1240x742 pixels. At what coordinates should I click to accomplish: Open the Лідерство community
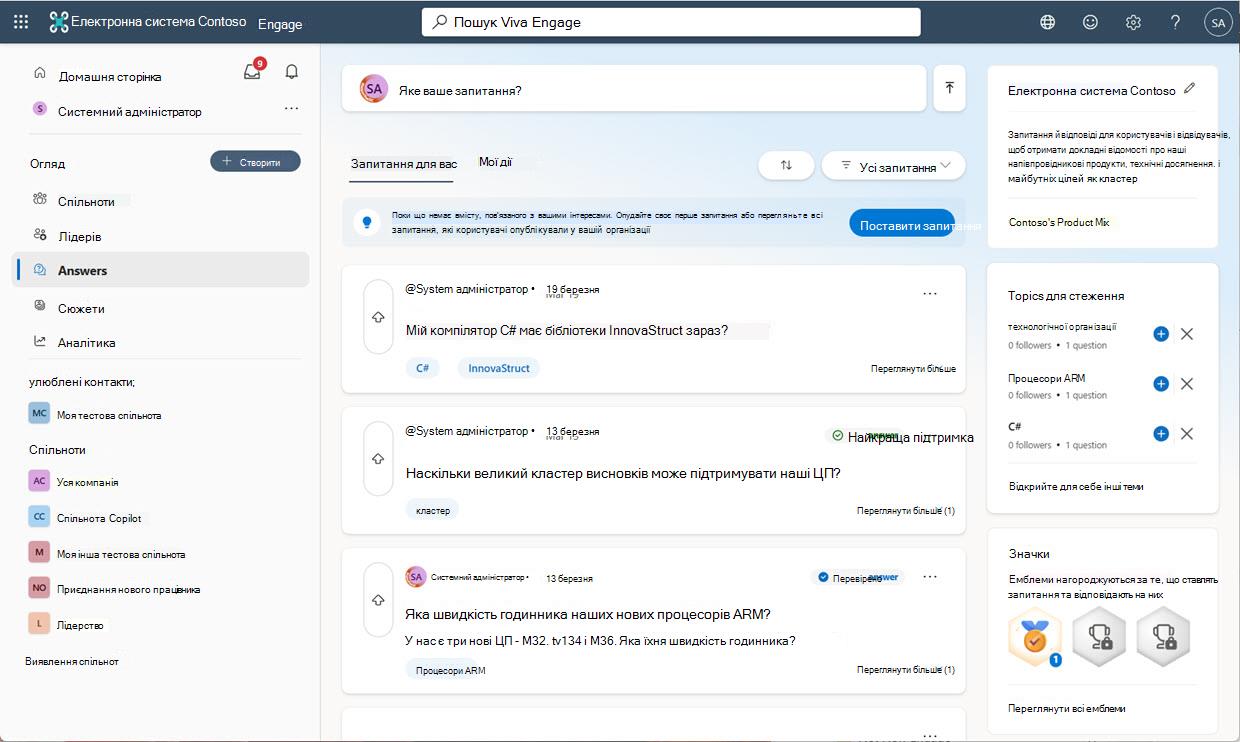pos(66,624)
